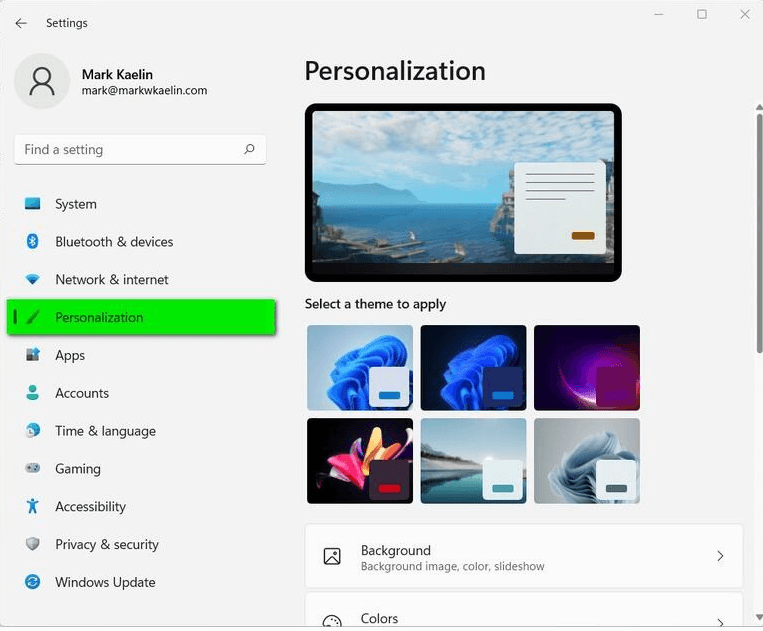Open the Accounts settings category

pos(141,393)
